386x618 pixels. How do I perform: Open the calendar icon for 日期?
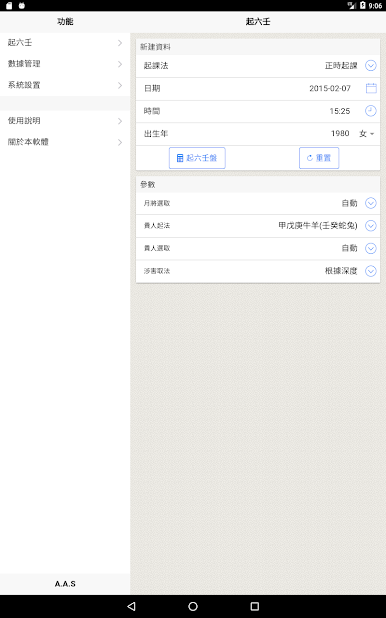point(371,88)
